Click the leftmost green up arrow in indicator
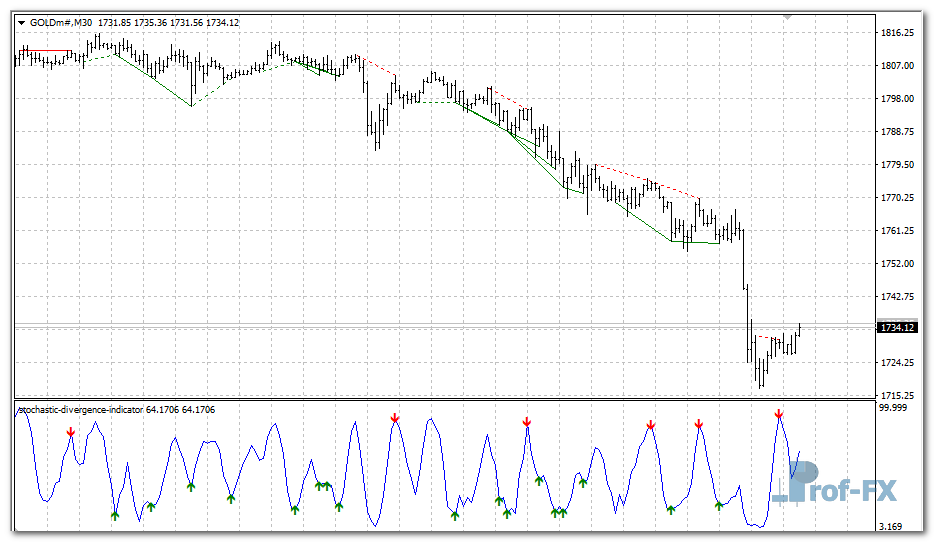This screenshot has width=934, height=542. pyautogui.click(x=115, y=515)
